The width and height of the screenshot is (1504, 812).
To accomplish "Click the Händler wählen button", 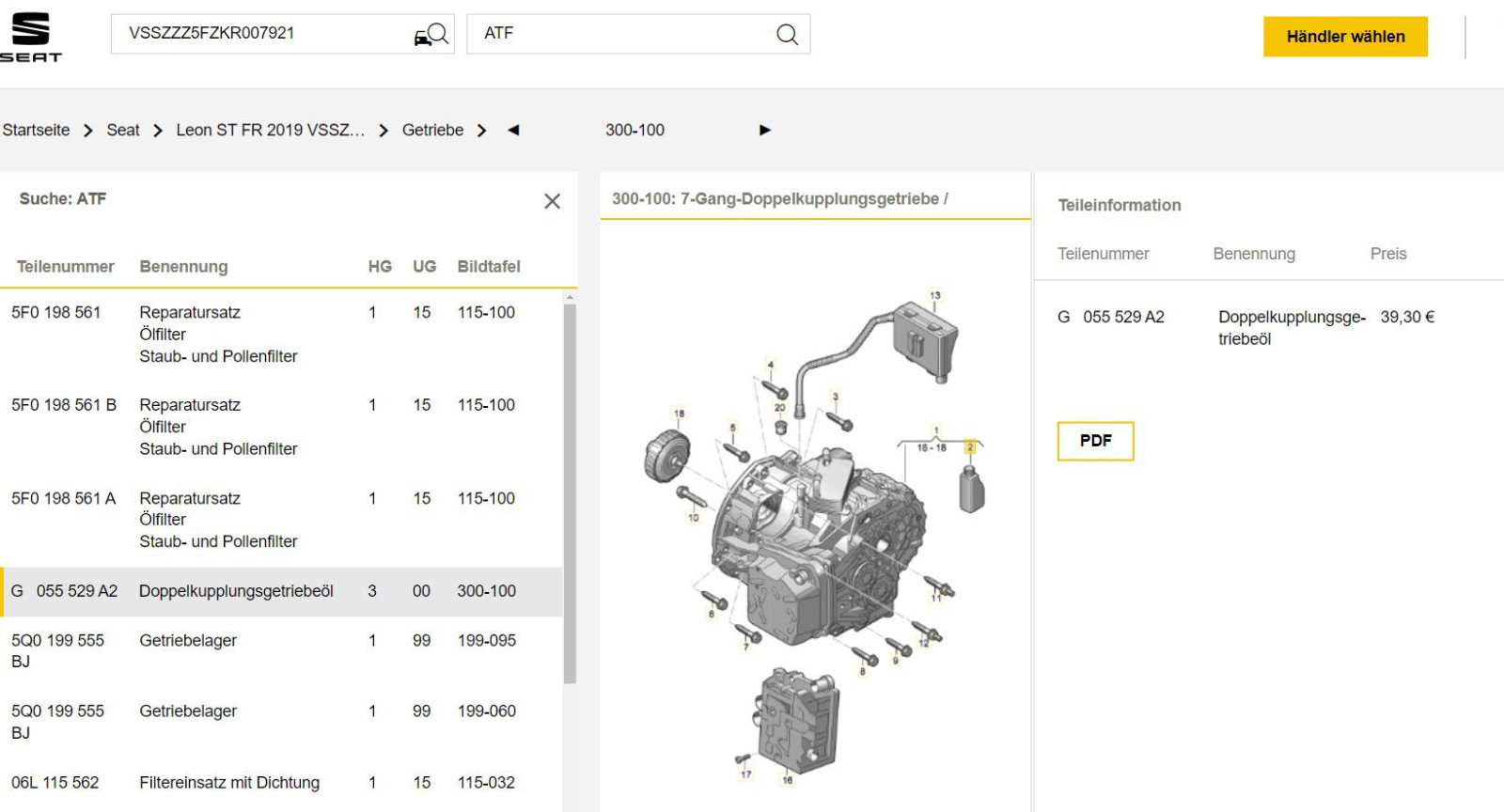I will (x=1344, y=37).
